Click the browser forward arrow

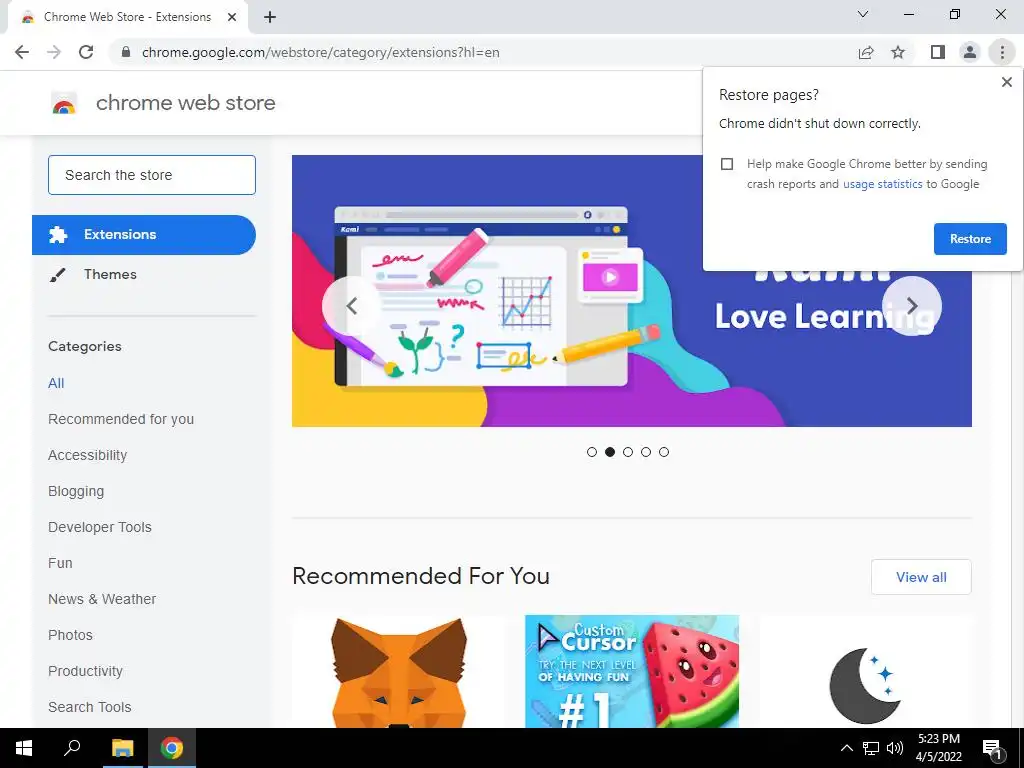pos(54,52)
